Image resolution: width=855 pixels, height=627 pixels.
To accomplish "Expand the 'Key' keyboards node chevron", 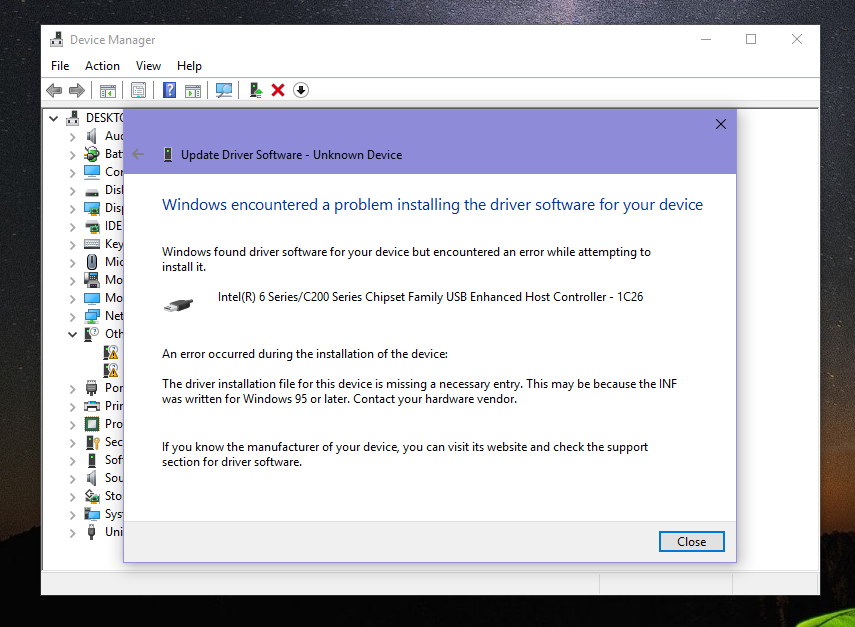I will [73, 245].
